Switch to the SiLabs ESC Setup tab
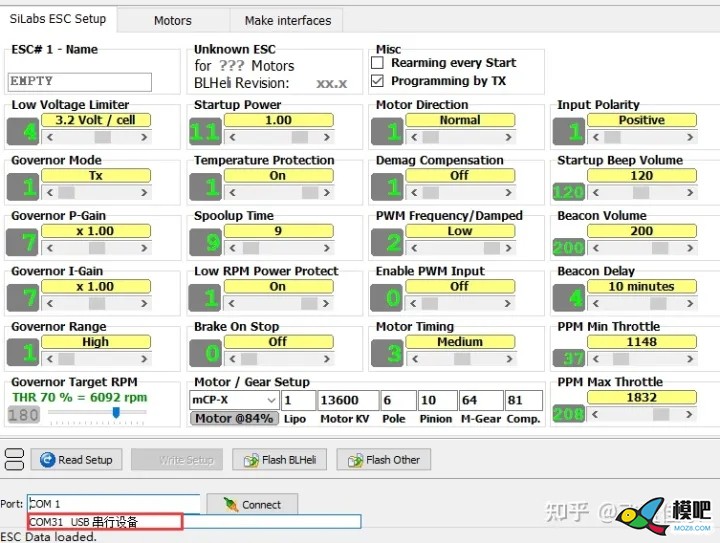The width and height of the screenshot is (720, 543). (58, 19)
